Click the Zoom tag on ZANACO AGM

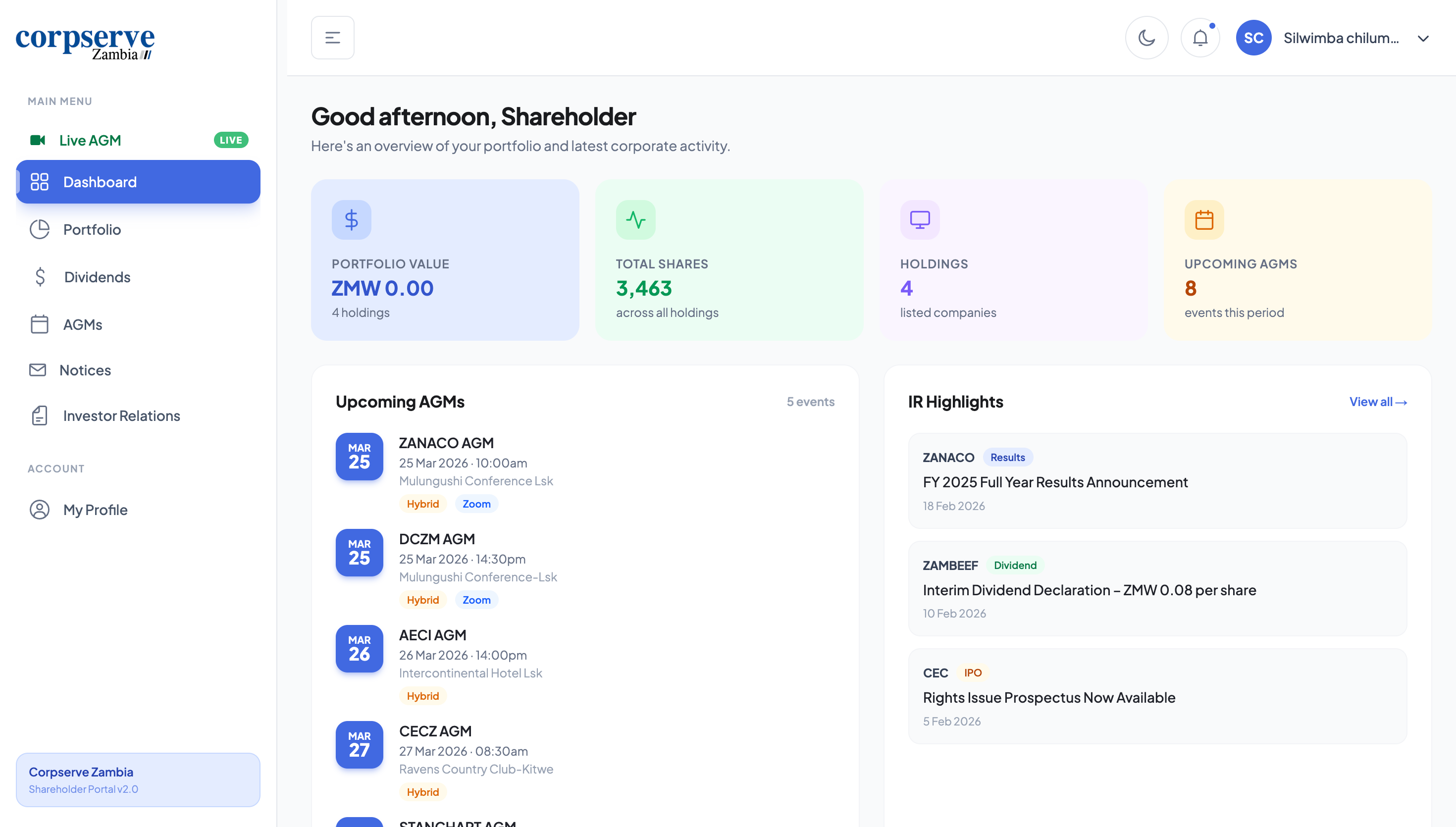pyautogui.click(x=476, y=504)
